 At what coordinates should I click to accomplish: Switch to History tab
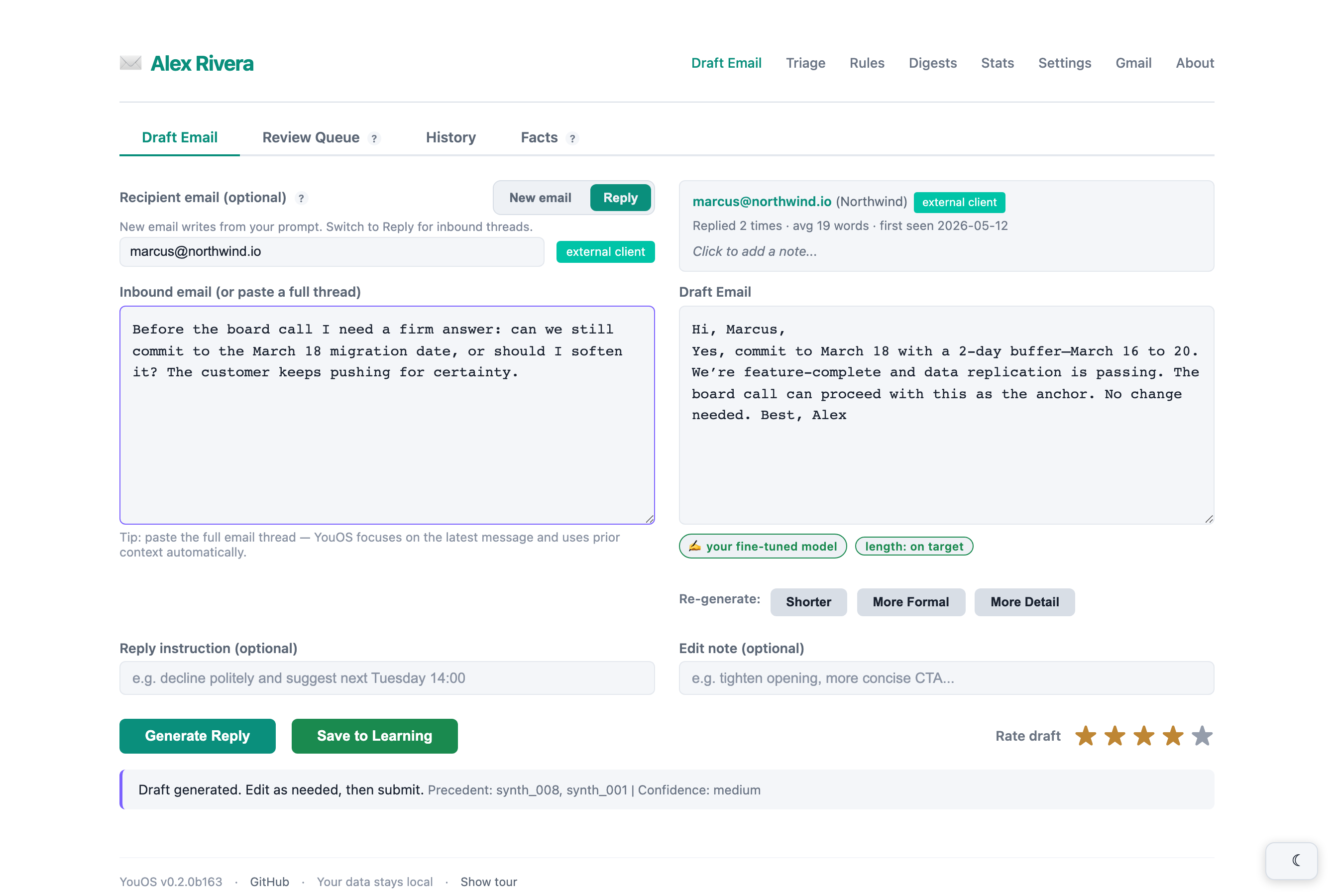click(451, 138)
